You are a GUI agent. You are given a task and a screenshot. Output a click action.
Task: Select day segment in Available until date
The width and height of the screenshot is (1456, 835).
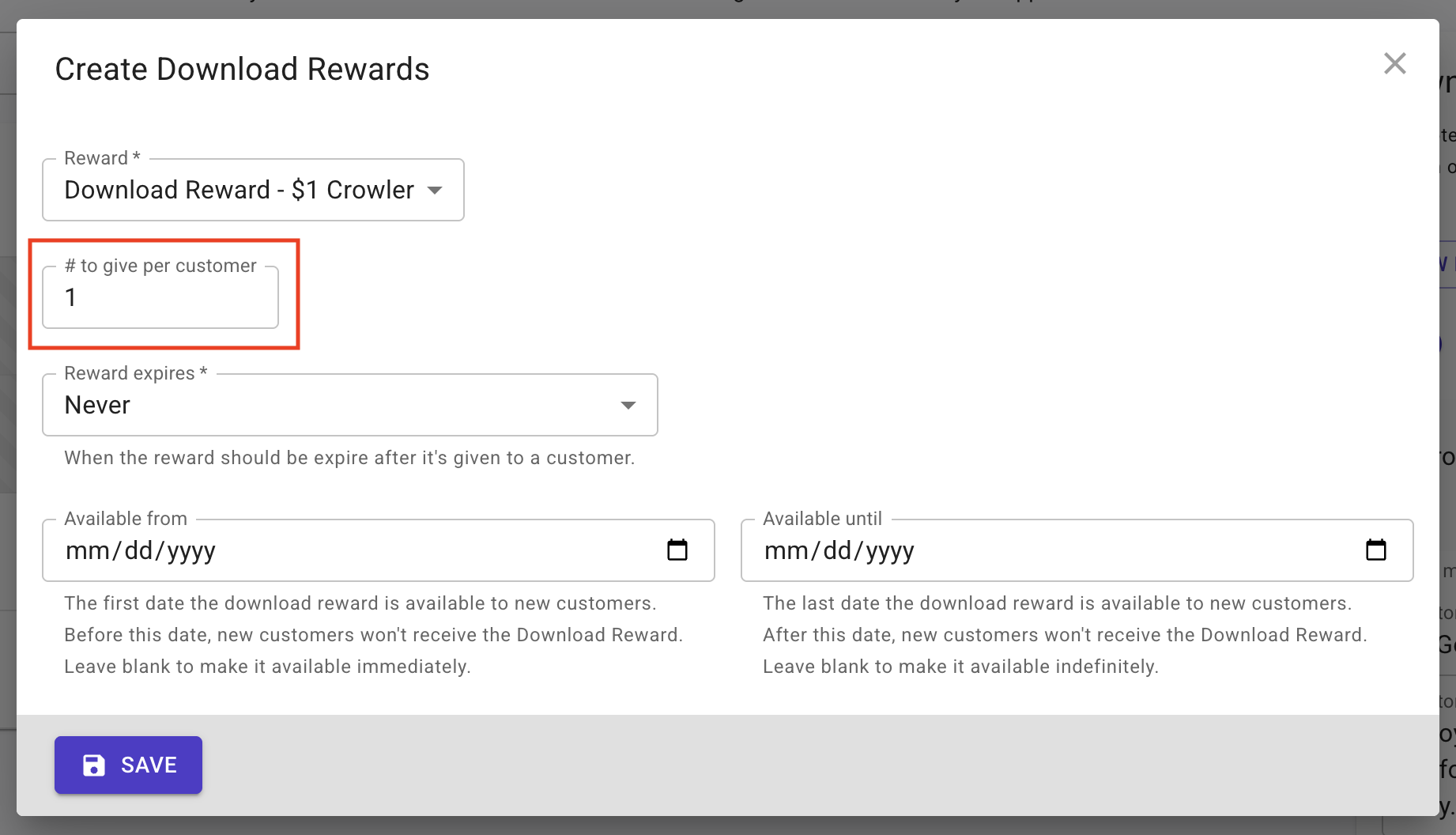[837, 550]
